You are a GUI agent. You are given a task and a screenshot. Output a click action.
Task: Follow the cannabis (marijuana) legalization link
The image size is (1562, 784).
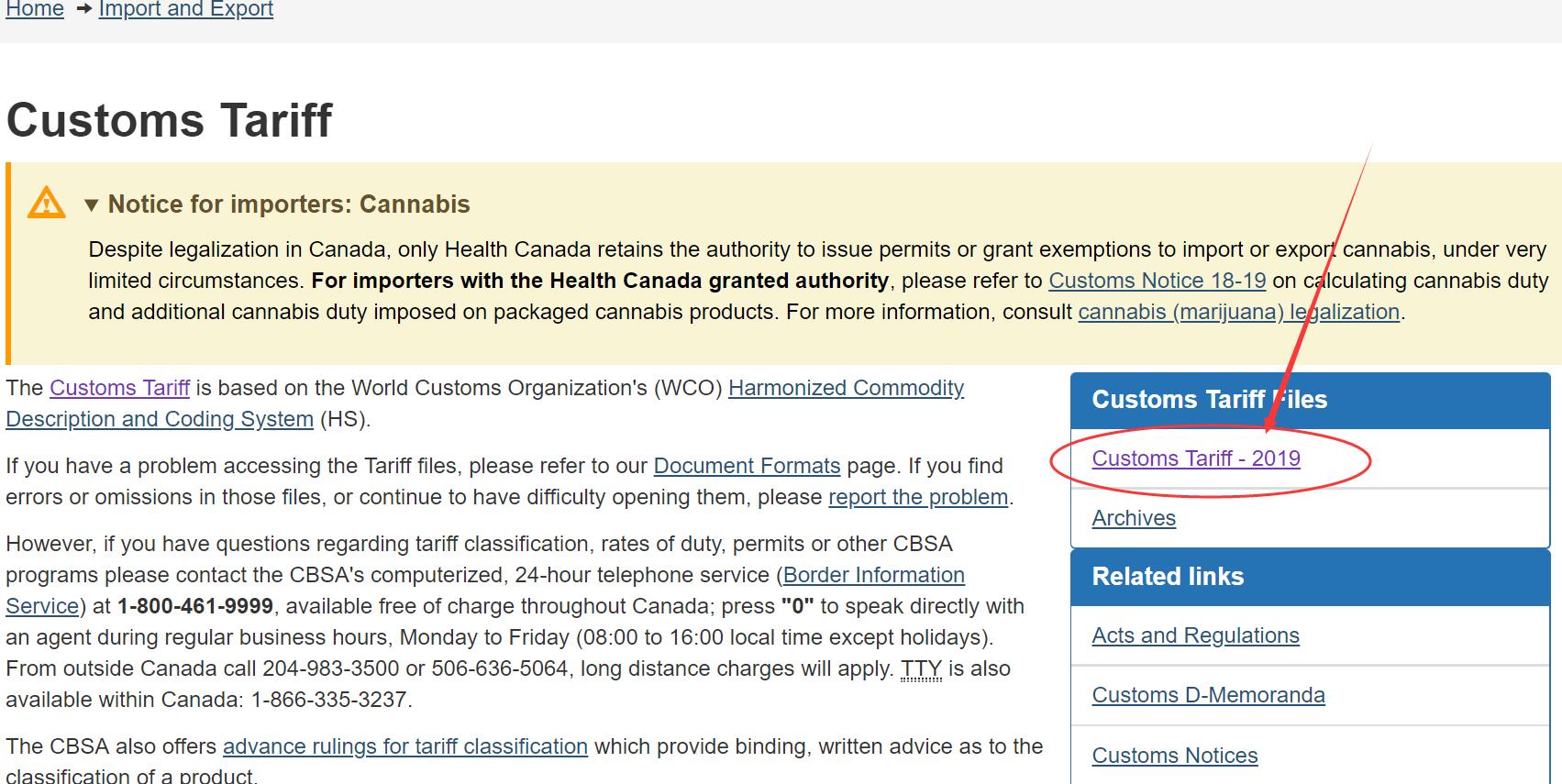[1238, 312]
